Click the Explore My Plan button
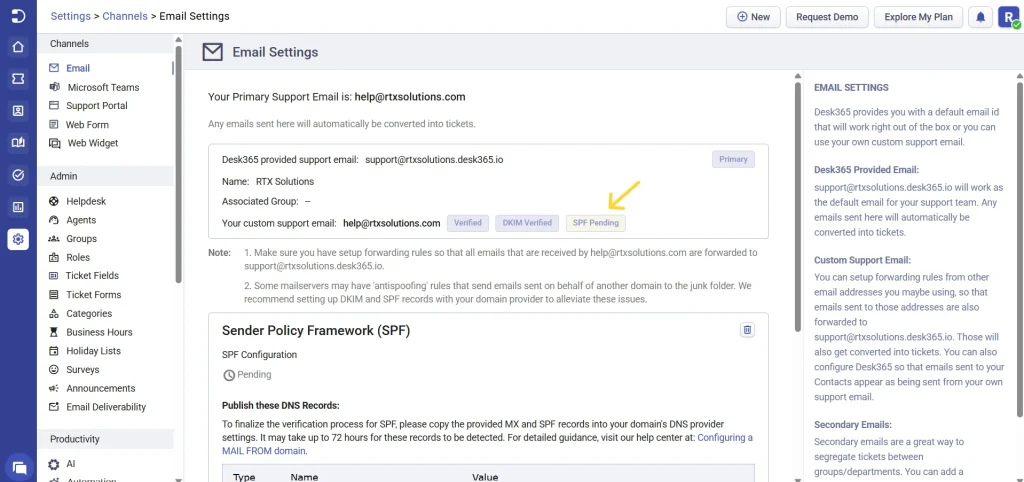Image resolution: width=1024 pixels, height=482 pixels. [918, 17]
